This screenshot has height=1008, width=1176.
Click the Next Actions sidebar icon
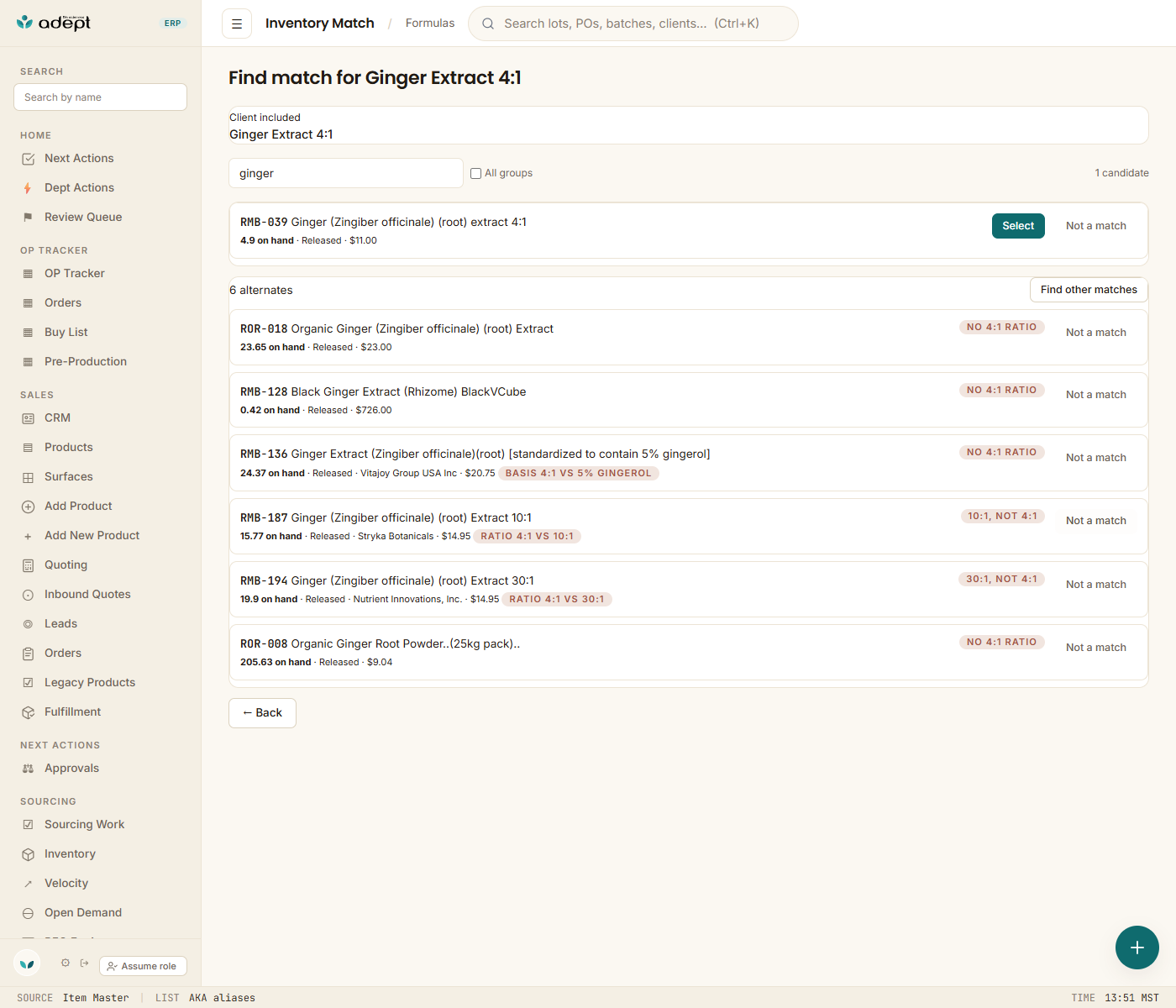tap(28, 159)
